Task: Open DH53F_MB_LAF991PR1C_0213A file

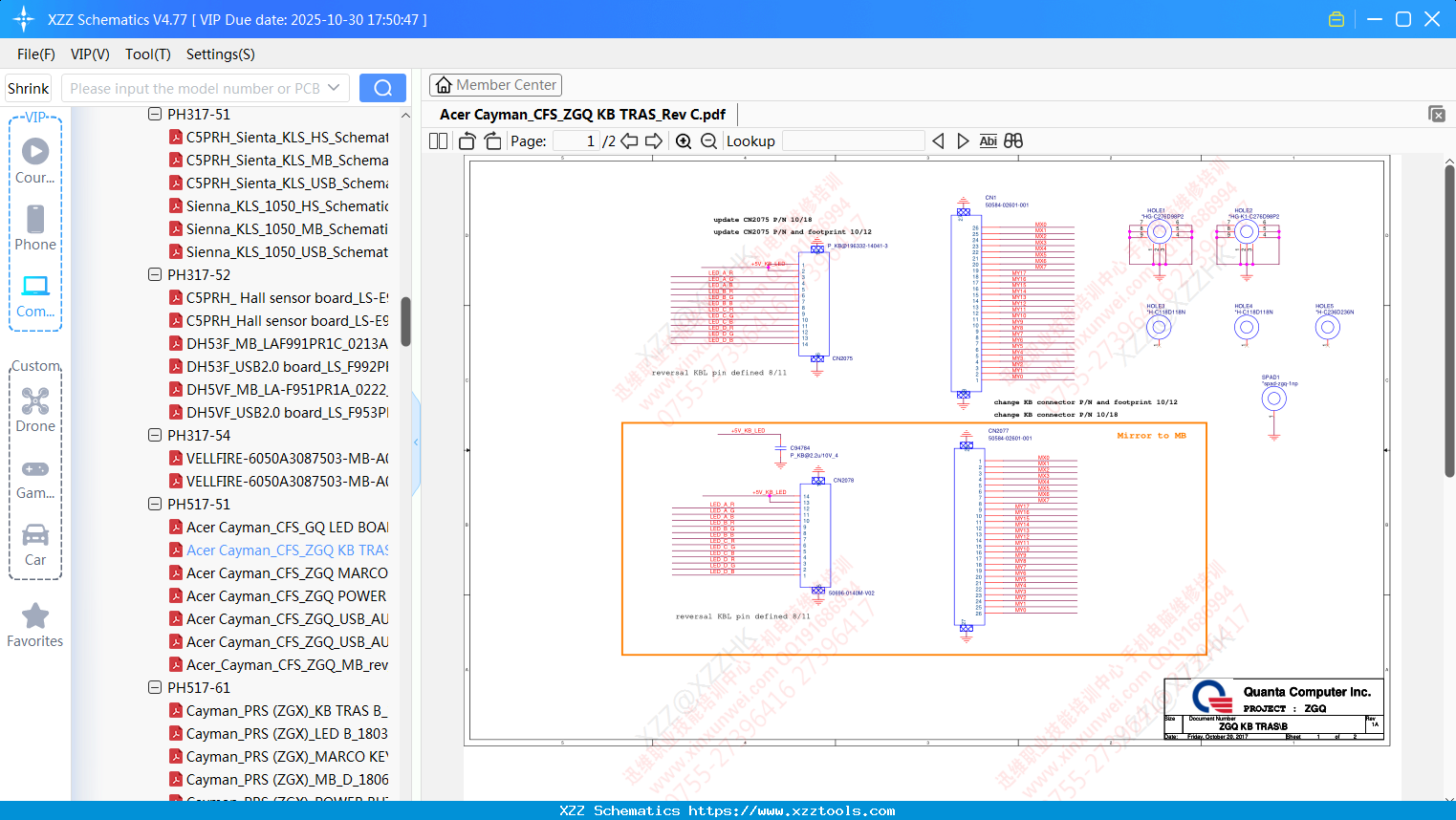Action: 288,343
